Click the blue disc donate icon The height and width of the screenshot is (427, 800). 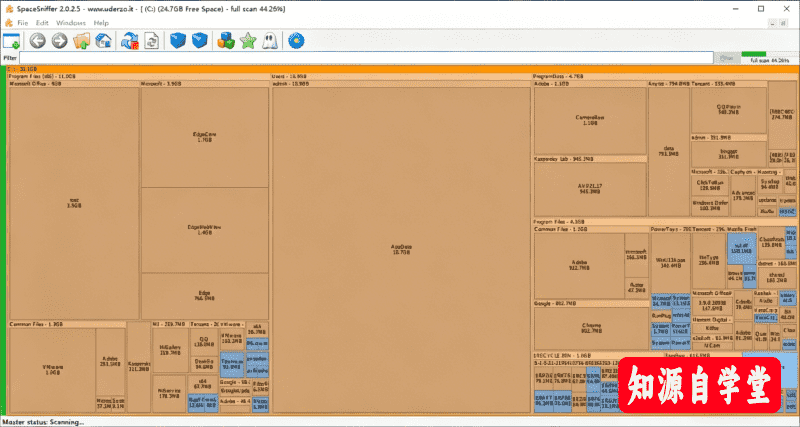pos(296,41)
